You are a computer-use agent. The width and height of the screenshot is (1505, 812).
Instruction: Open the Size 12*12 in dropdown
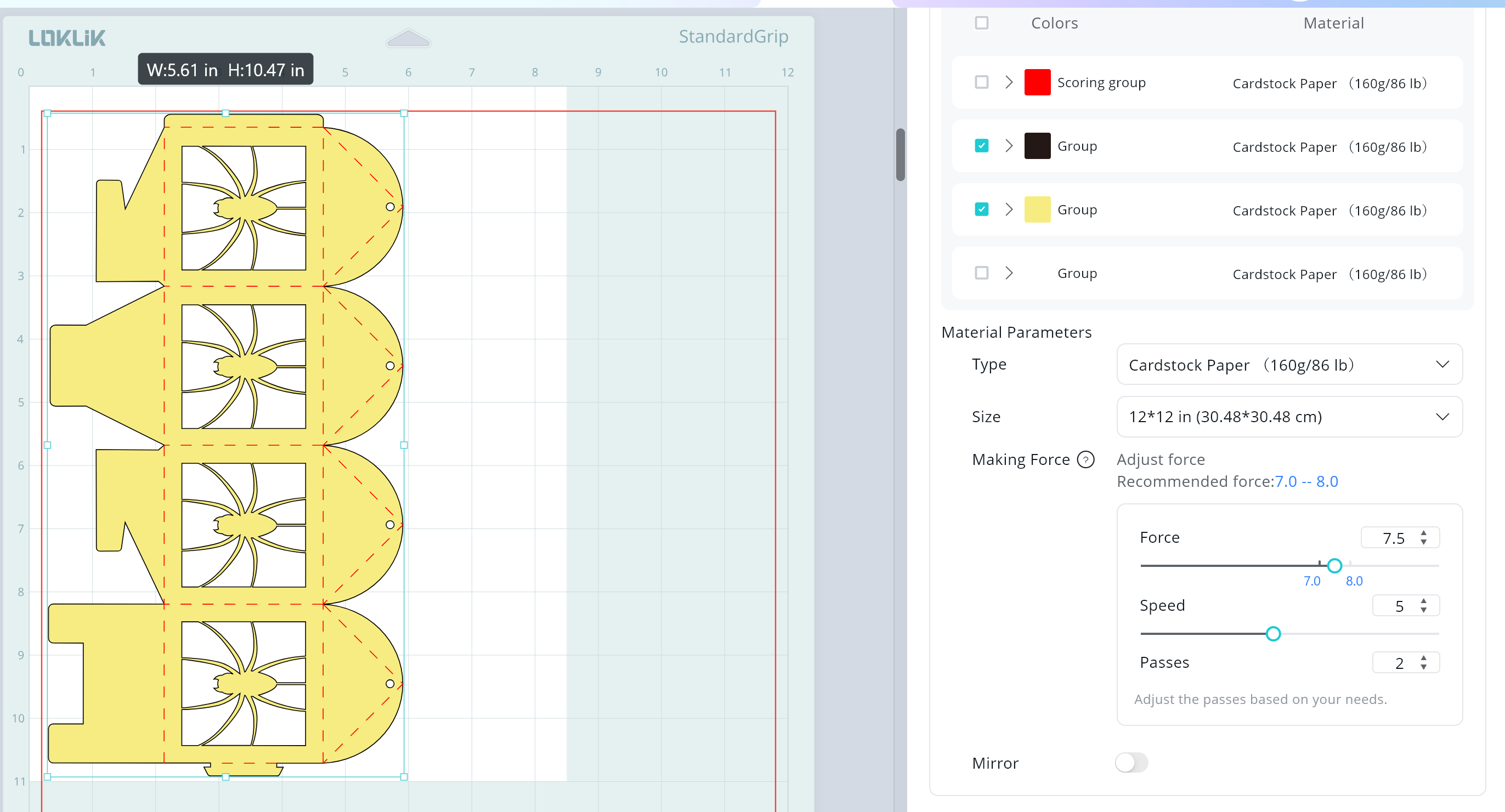click(1289, 417)
